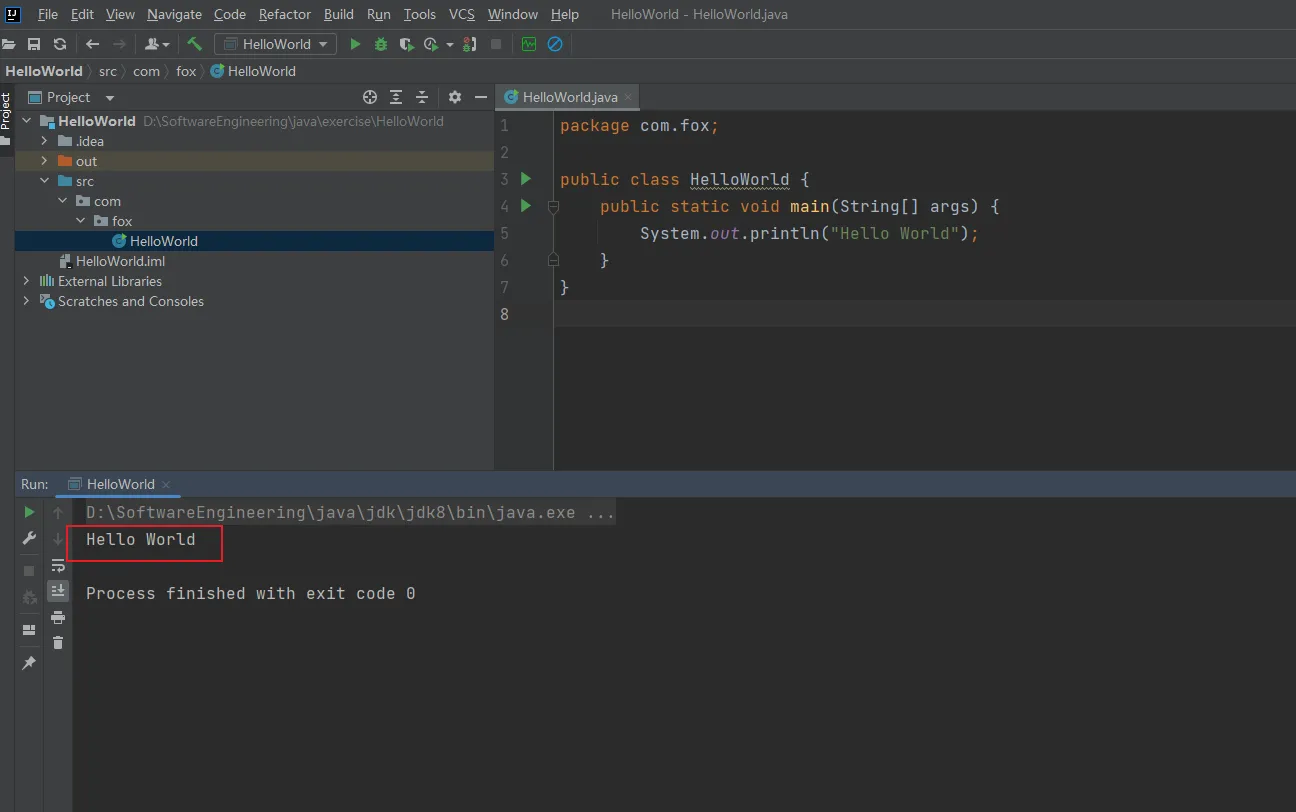The image size is (1296, 812).
Task: Expand the .idea folder
Action: coord(44,141)
